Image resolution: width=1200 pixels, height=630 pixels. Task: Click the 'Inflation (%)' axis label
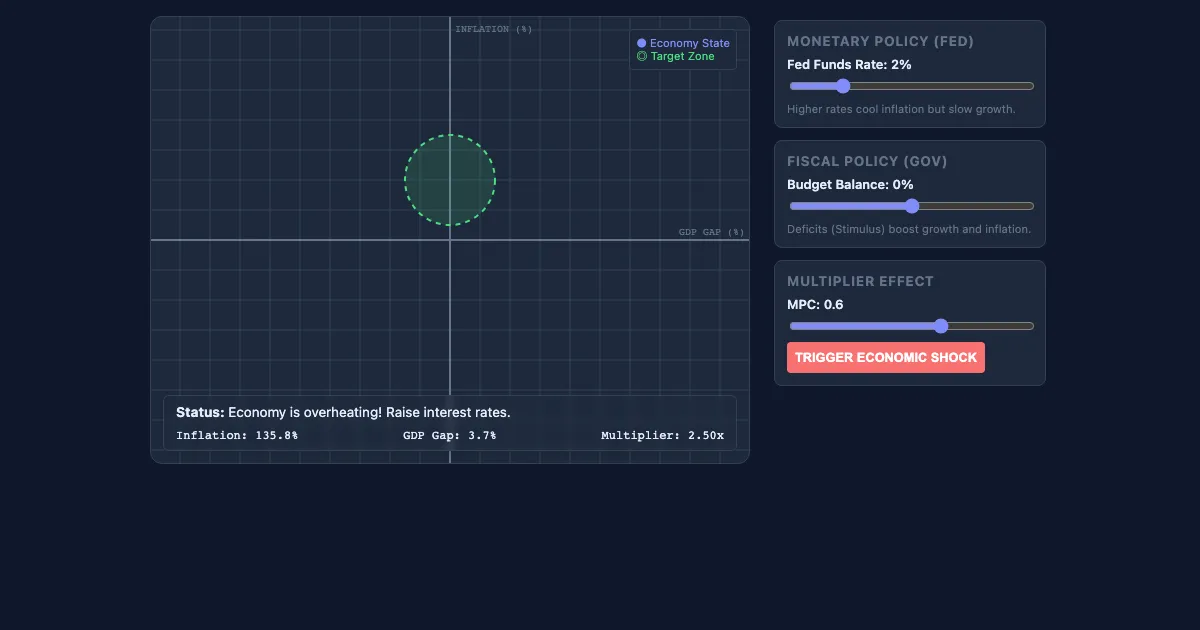[x=494, y=29]
